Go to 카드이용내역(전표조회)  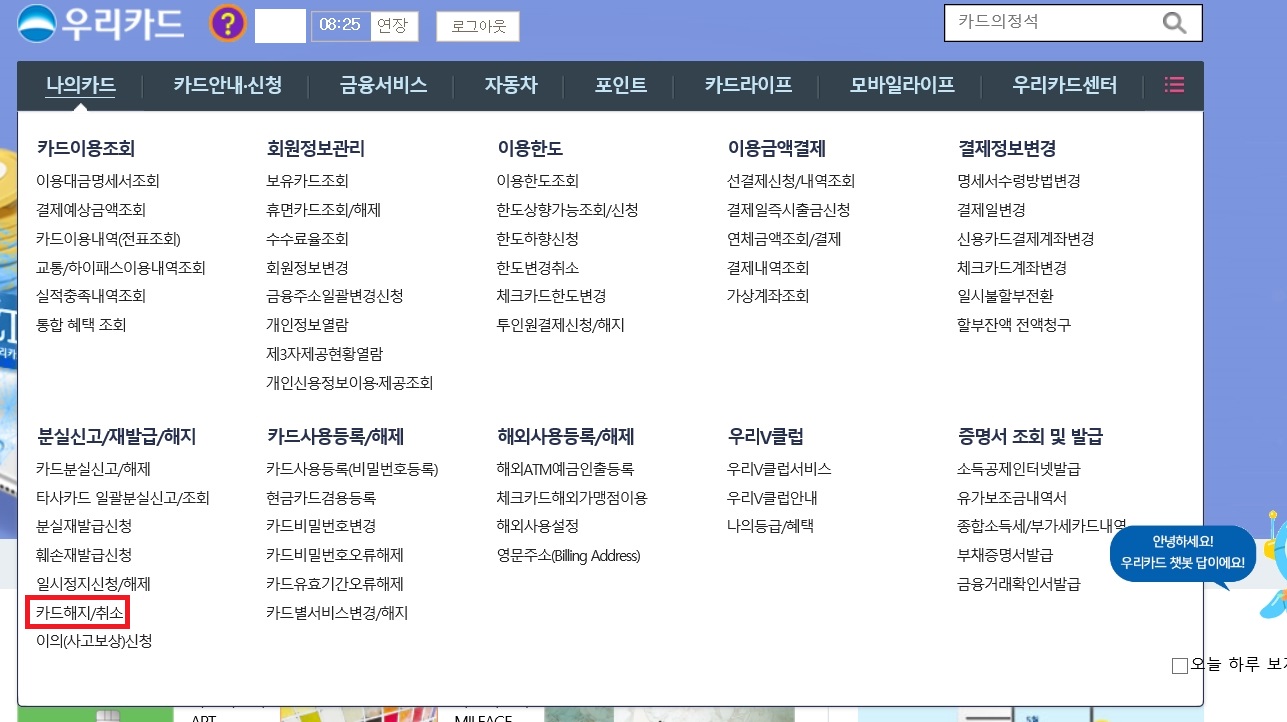(x=108, y=239)
